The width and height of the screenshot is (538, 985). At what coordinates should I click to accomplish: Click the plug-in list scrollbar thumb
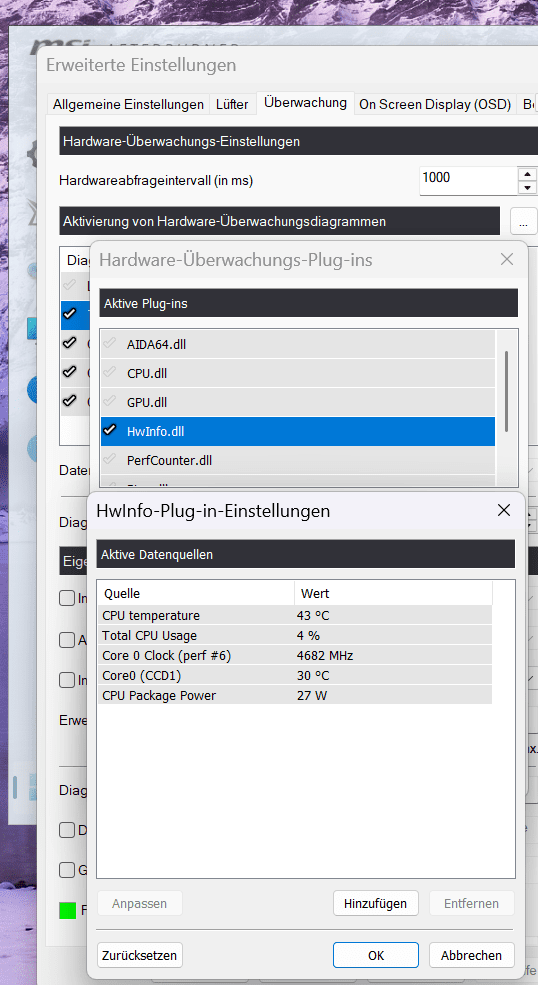(506, 391)
